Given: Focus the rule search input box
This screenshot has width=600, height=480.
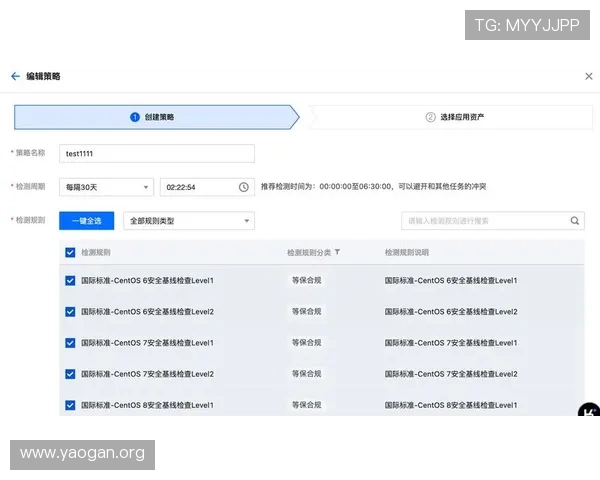Looking at the screenshot, I should tap(493, 221).
